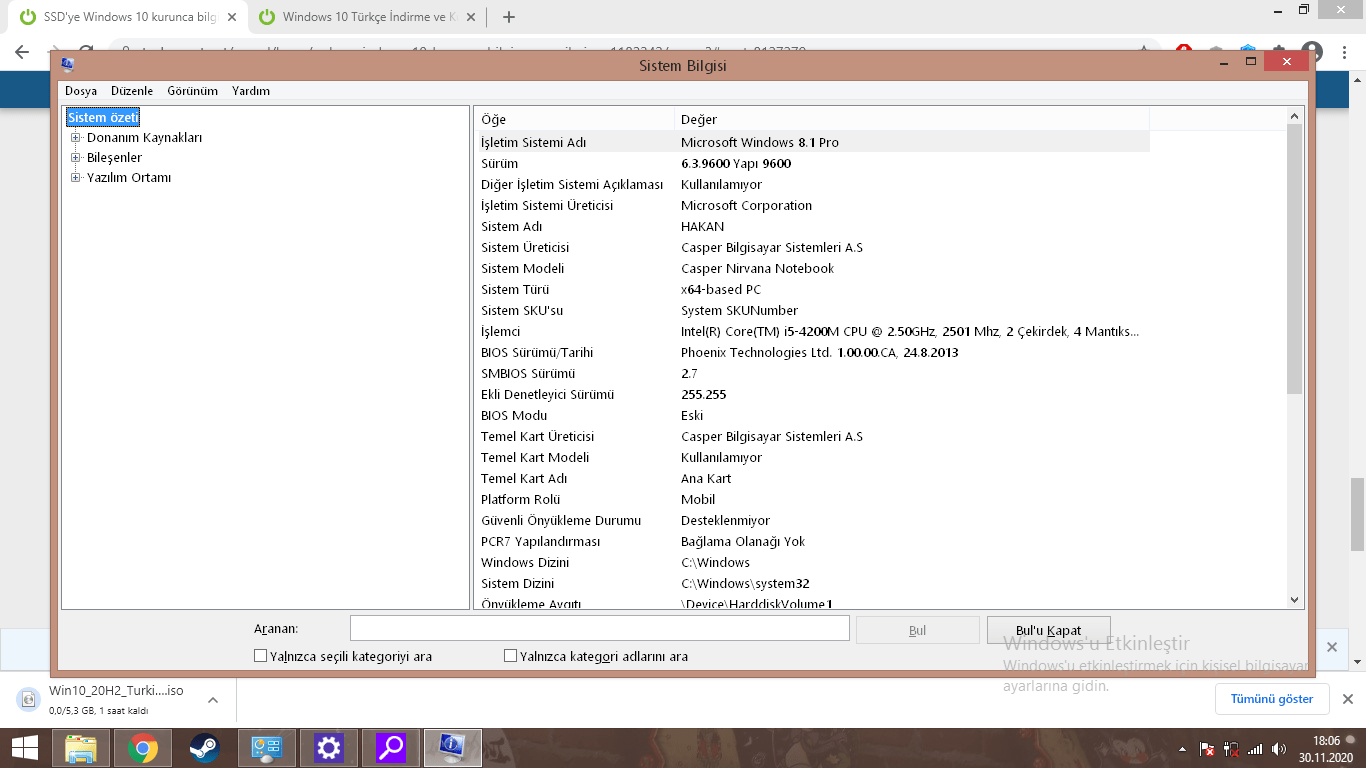Click the "Platform Rolü" row label

[521, 499]
